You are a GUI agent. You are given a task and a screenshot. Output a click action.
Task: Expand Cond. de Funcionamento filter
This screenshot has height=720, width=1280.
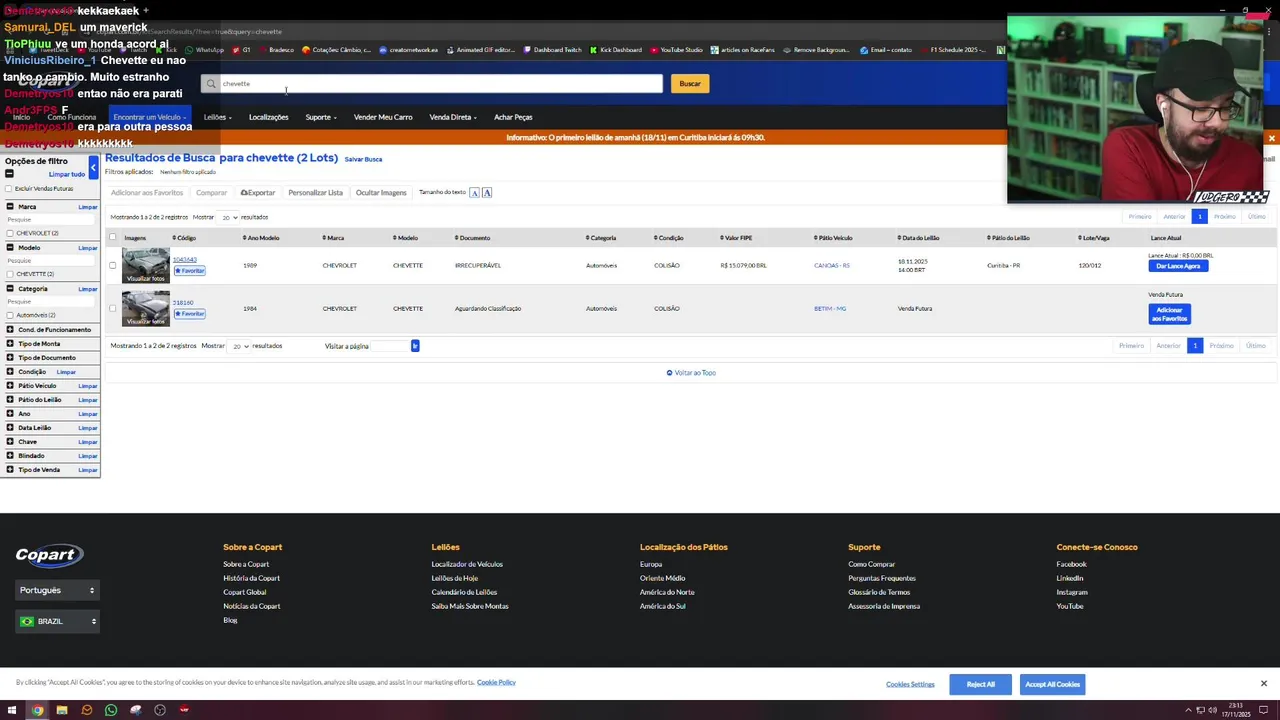(10, 330)
